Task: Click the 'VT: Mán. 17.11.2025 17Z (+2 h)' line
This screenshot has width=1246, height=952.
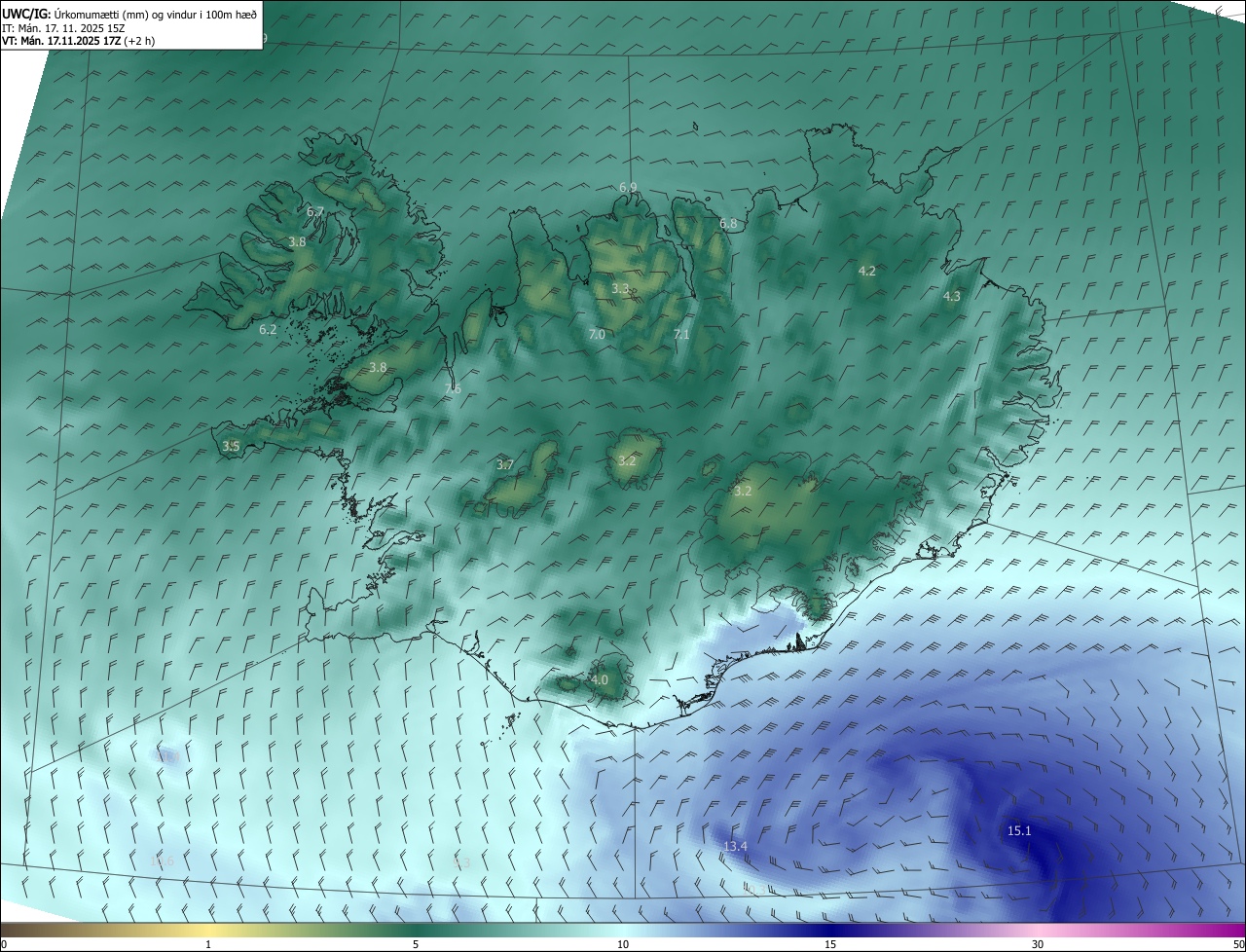Action: click(78, 41)
